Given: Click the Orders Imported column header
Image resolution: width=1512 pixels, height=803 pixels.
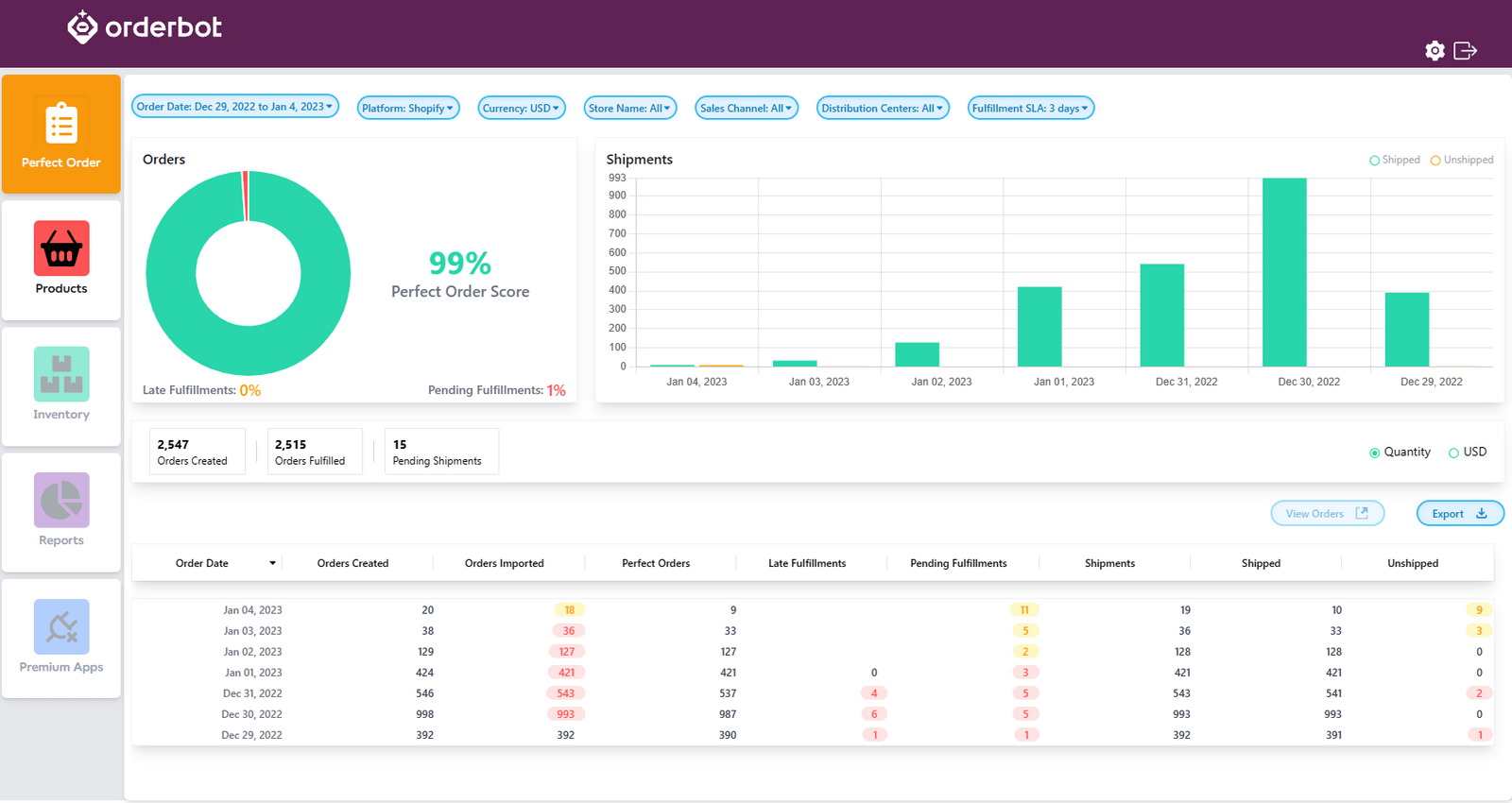Looking at the screenshot, I should [505, 563].
